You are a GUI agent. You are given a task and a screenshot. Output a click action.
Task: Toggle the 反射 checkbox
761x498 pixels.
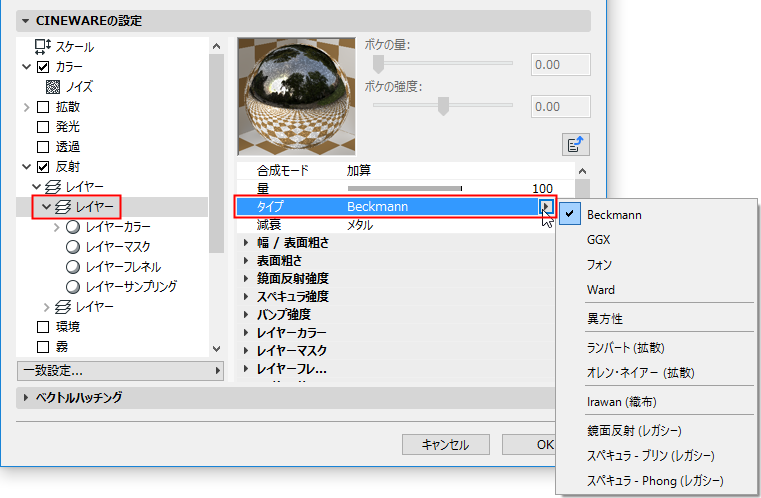coord(43,167)
